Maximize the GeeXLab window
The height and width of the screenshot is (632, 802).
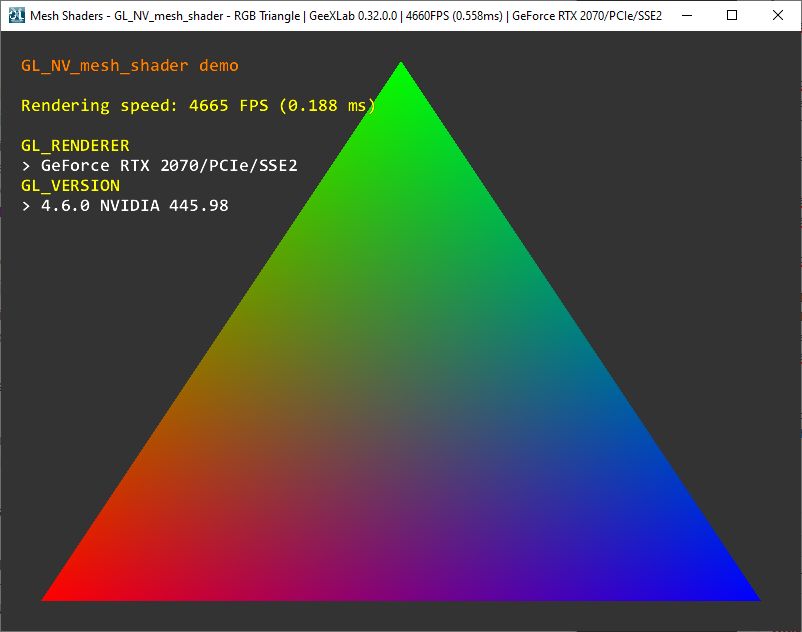pyautogui.click(x=733, y=16)
